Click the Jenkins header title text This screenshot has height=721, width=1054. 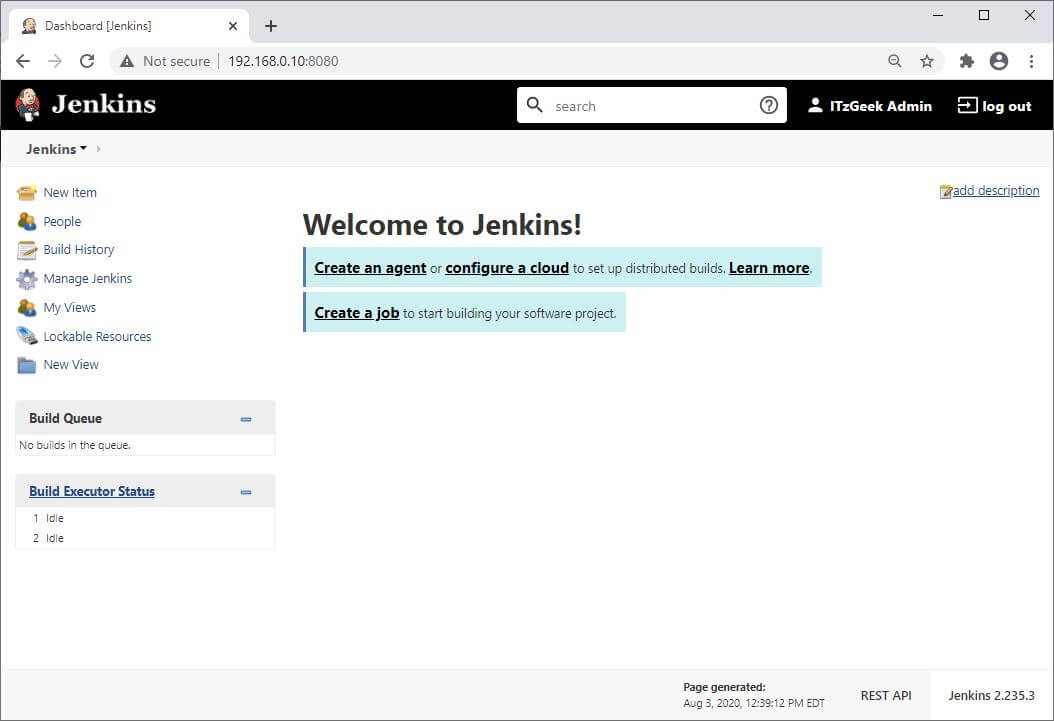tap(104, 104)
